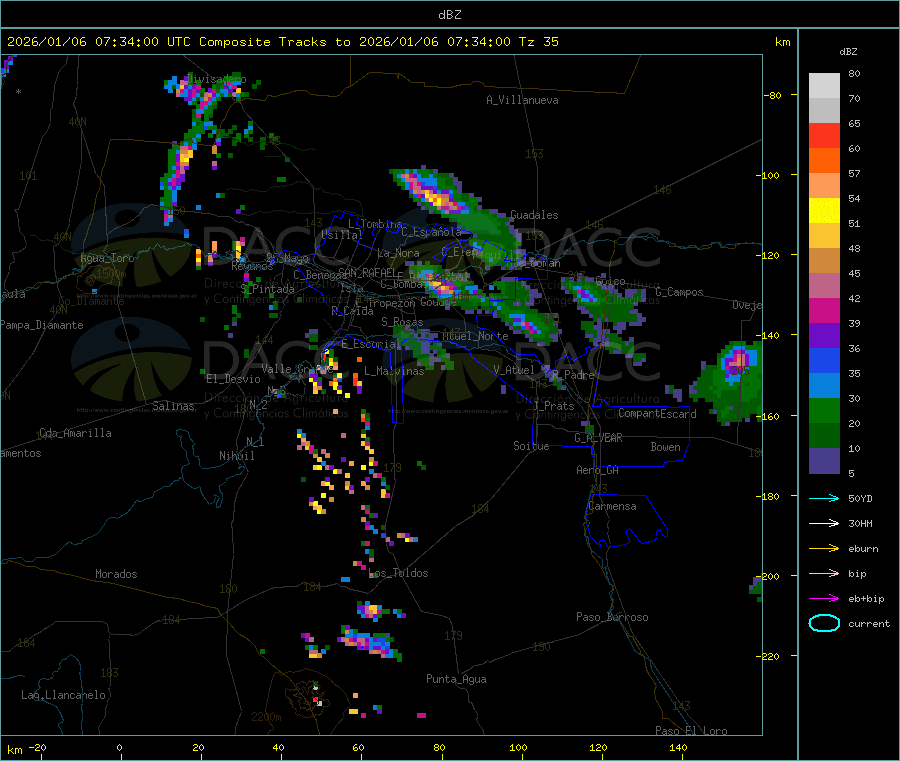Click the L_Malvinas map label

click(x=394, y=371)
